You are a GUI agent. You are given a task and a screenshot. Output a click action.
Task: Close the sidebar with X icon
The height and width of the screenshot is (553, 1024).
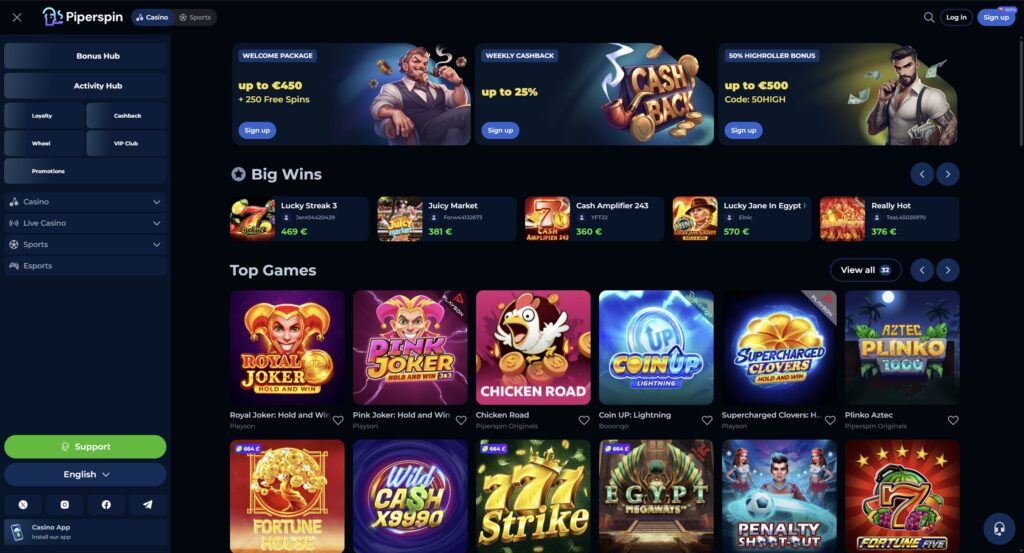(17, 18)
